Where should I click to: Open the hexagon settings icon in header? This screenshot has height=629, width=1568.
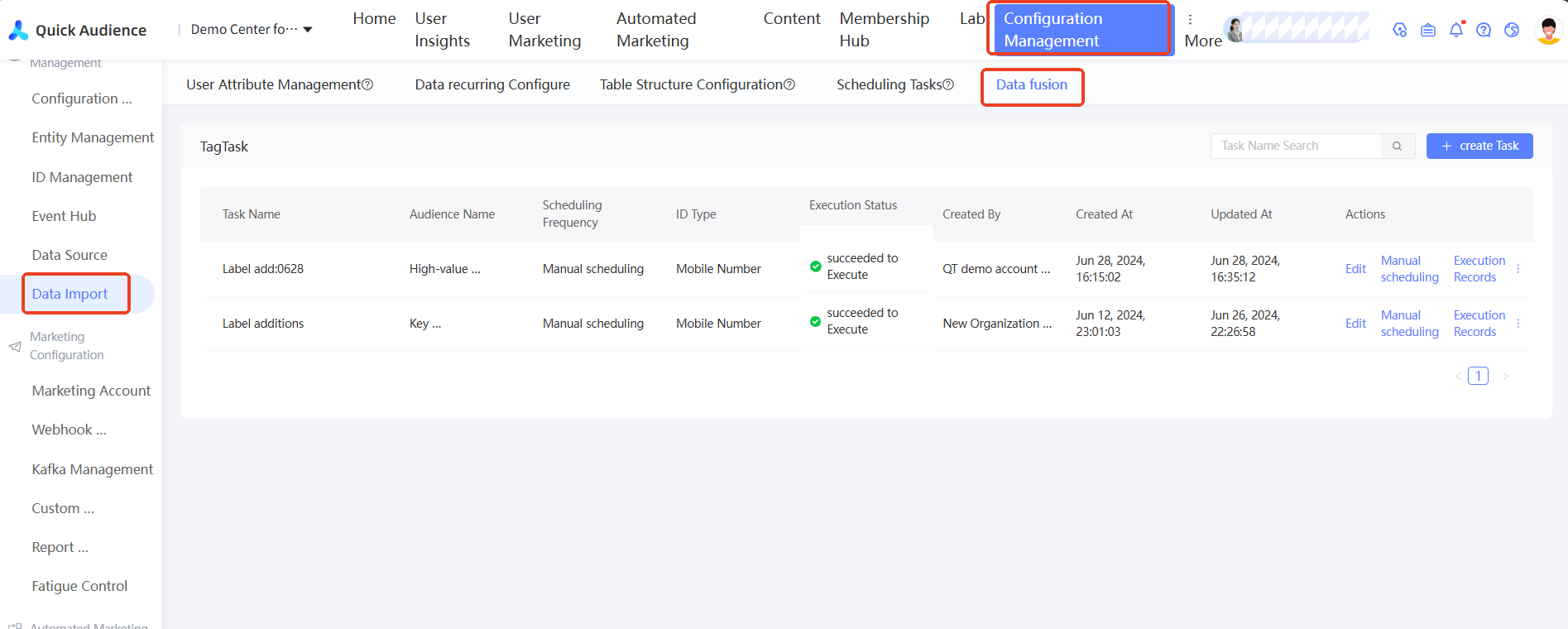tap(1400, 30)
